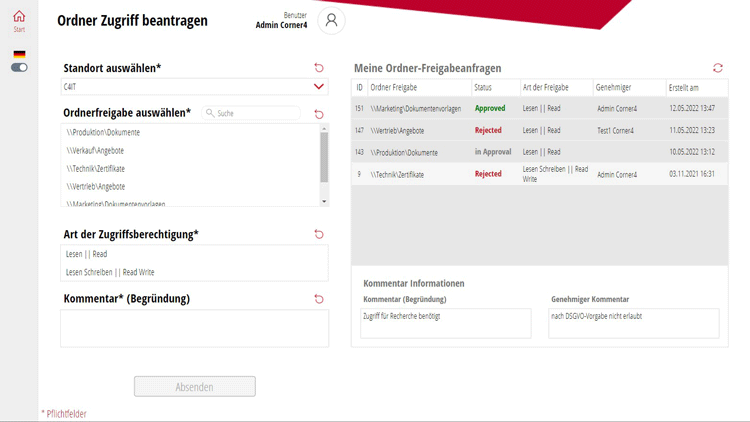Image resolution: width=750 pixels, height=422 pixels.
Task: Refresh Meine Ordner-Freigabeanfragen list
Action: pyautogui.click(x=717, y=68)
